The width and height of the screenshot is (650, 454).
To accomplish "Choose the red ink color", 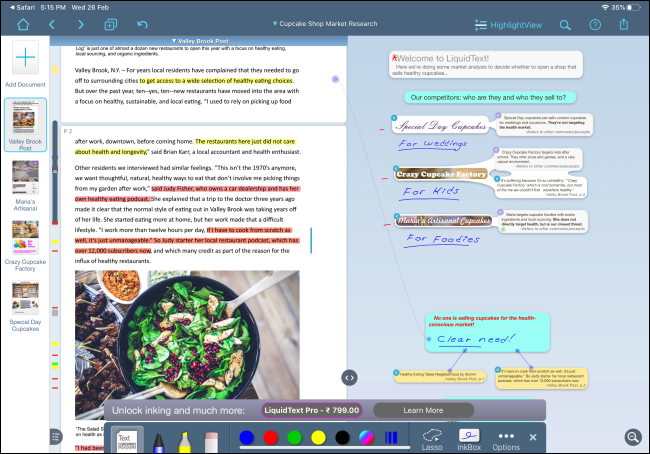I will coord(271,437).
